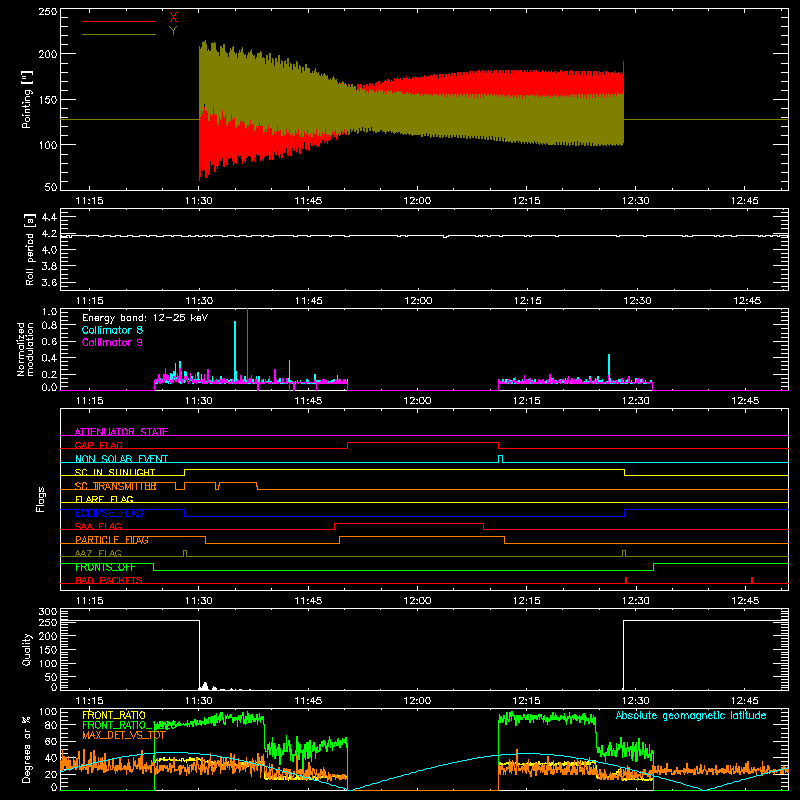The image size is (800, 800).
Task: Click the "Normalized modulation" axis title
Action: pyautogui.click(x=25, y=349)
